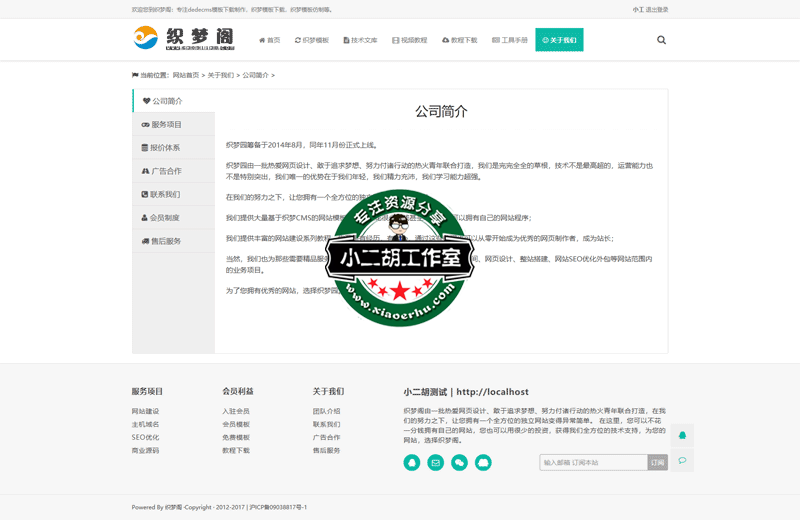The width and height of the screenshot is (800, 520).
Task: Click the floating QQ icon at right edge
Action: click(682, 435)
